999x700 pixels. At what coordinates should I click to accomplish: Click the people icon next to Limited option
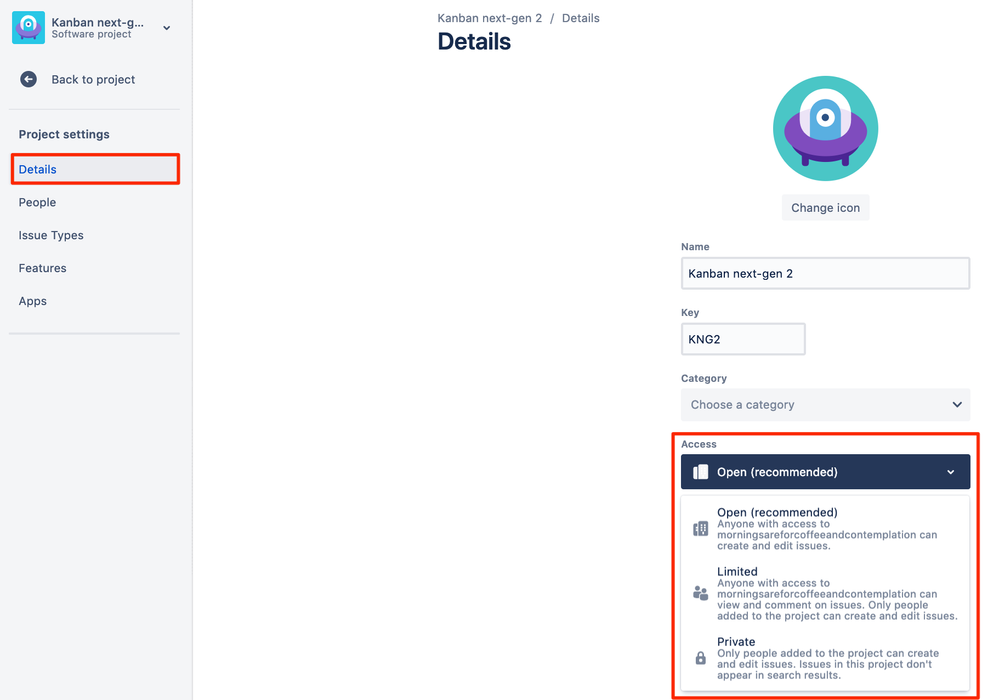700,592
